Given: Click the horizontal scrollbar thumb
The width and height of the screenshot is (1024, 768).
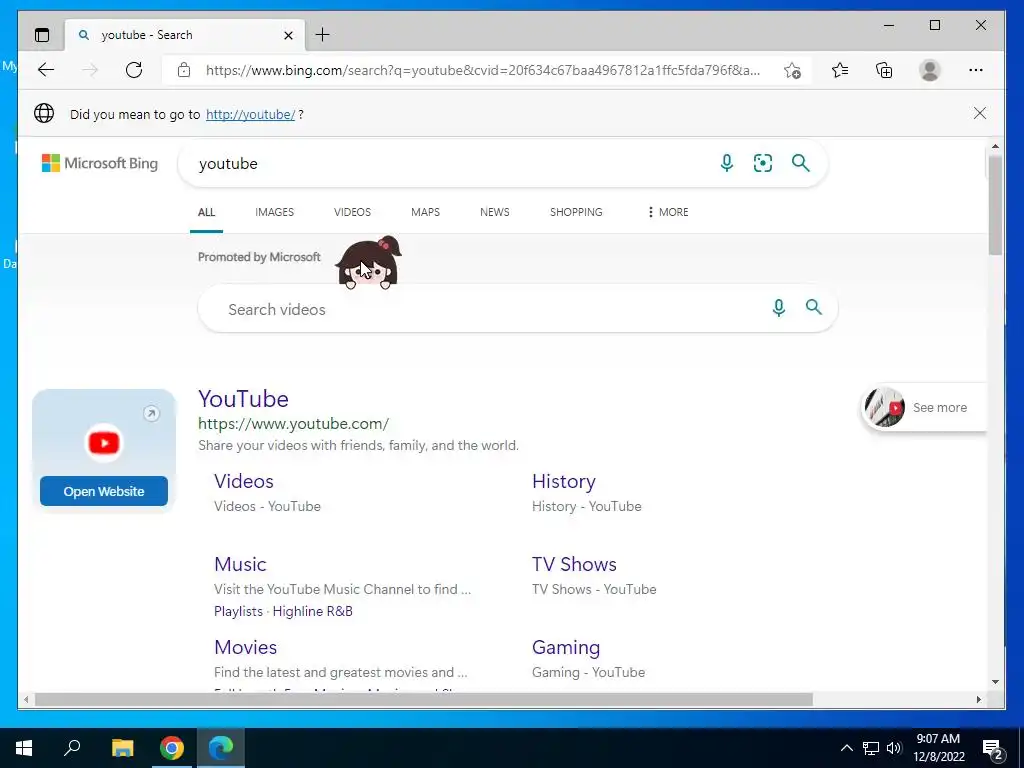Looking at the screenshot, I should coord(423,699).
